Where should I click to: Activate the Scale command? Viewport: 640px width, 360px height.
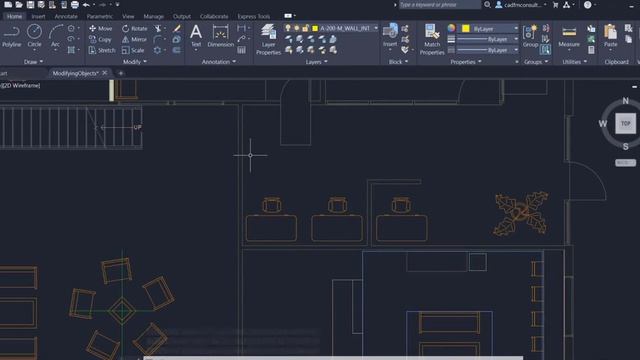tap(133, 50)
